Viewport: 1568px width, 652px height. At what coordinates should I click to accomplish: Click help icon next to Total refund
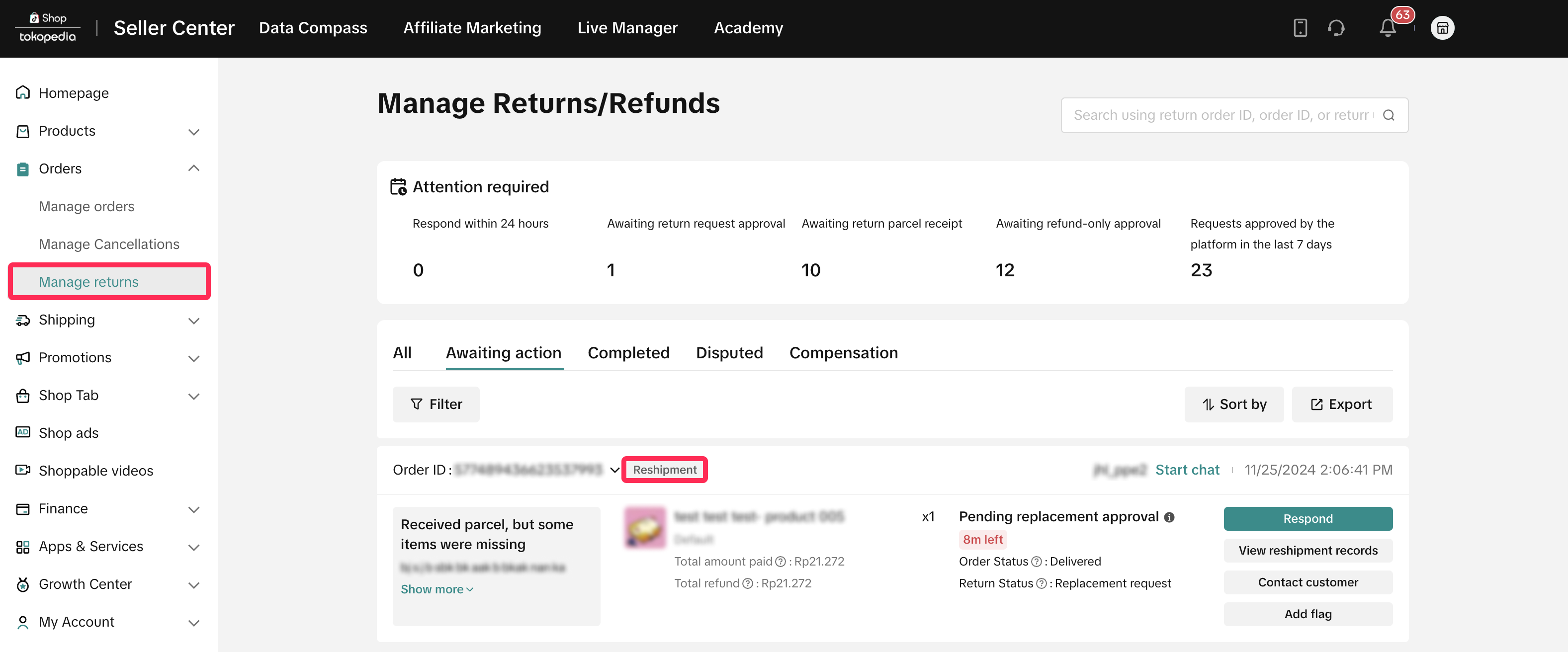(x=748, y=583)
